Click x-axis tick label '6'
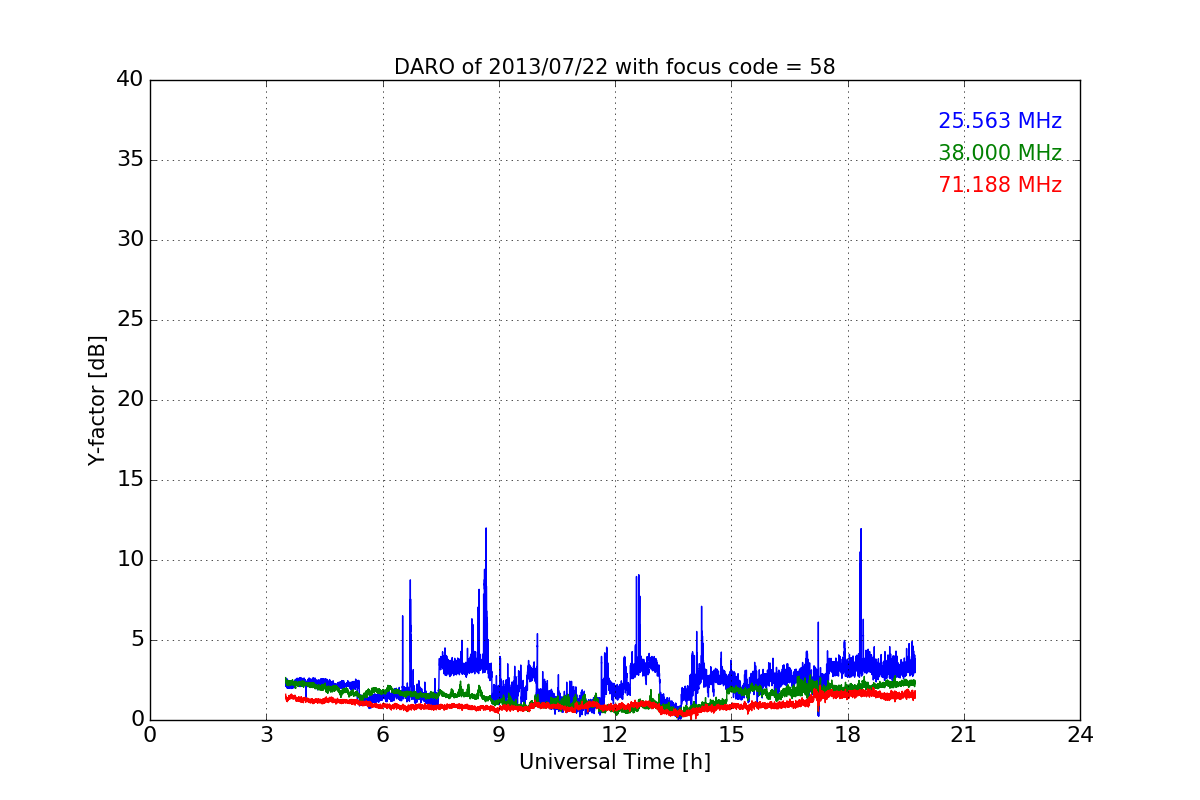This screenshot has width=1200, height=800. tap(383, 735)
